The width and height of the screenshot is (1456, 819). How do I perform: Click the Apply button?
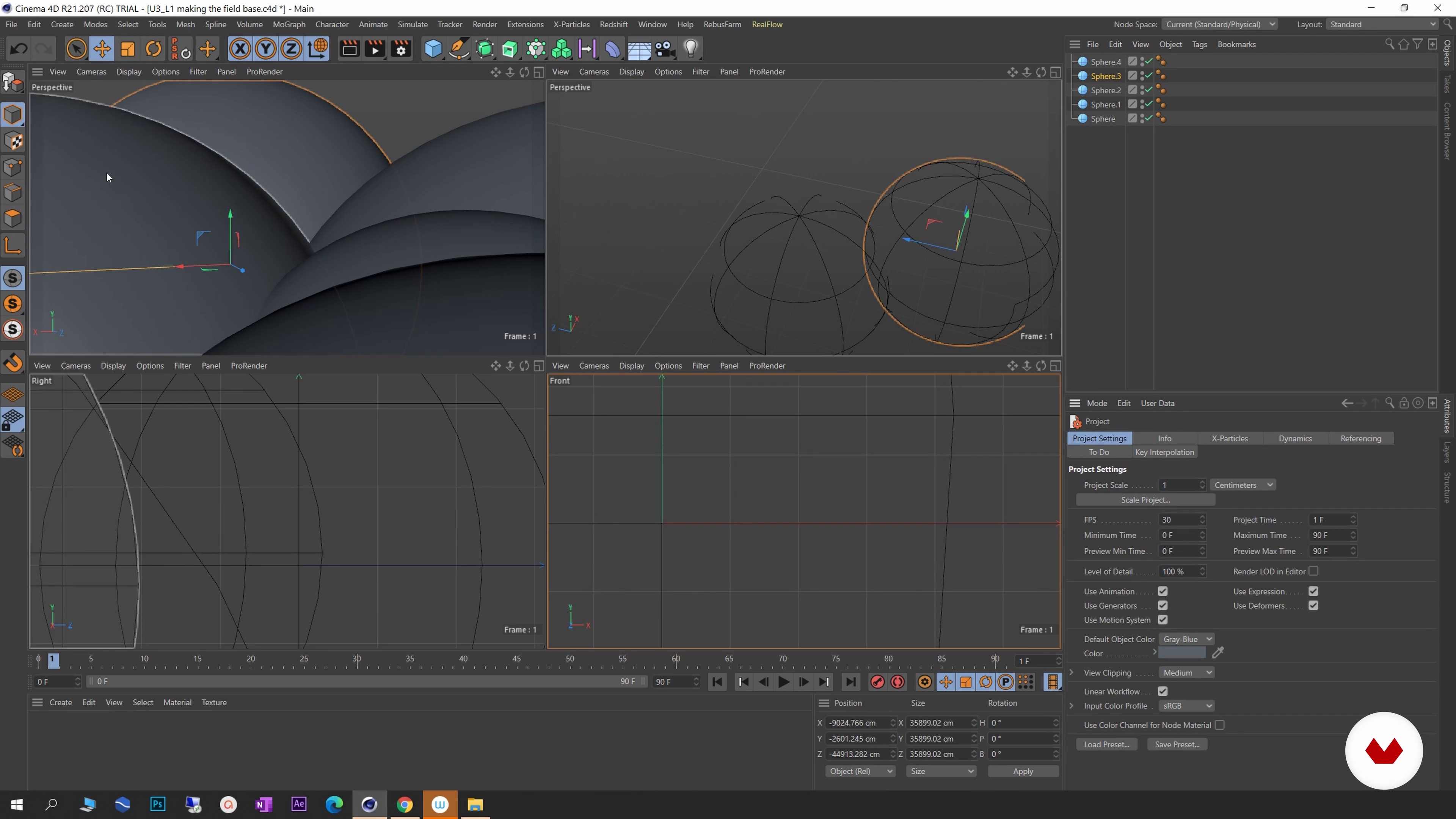coord(1023,772)
